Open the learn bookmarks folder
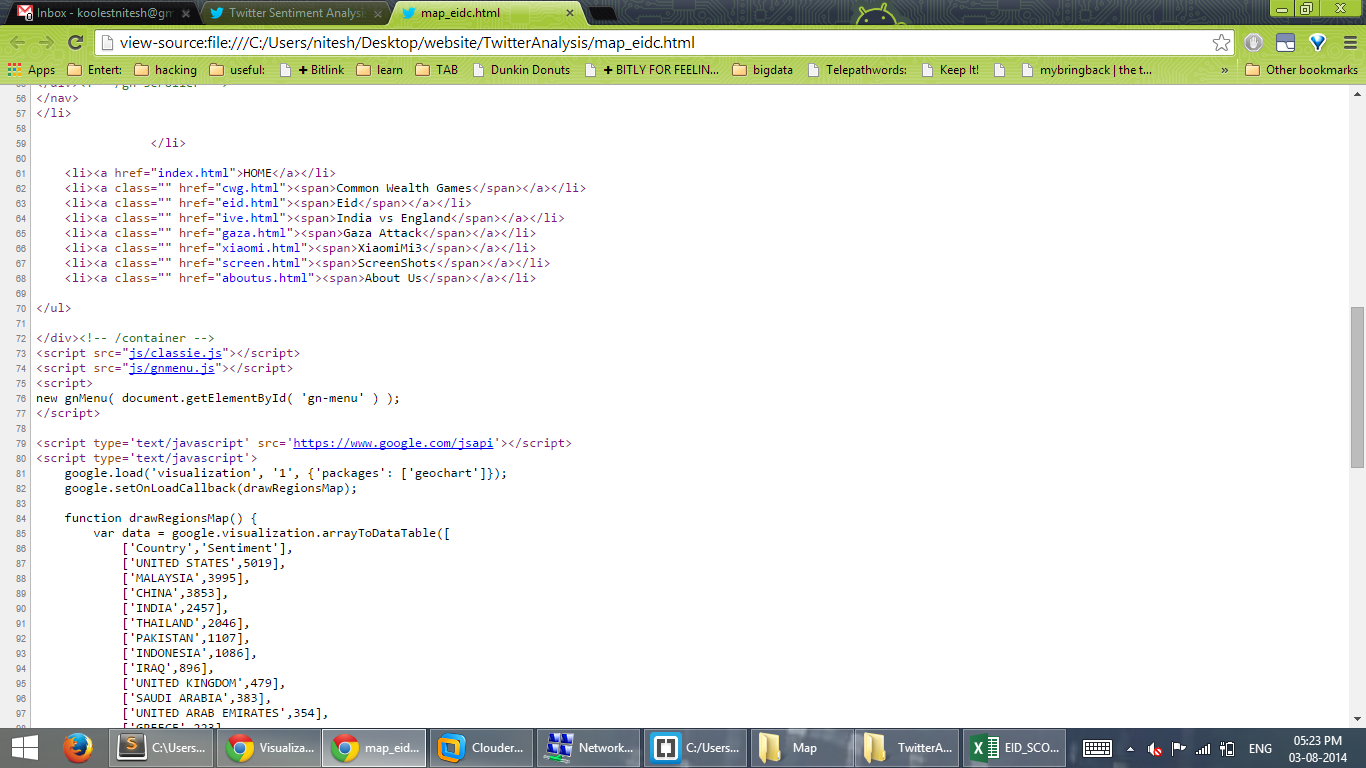 click(x=380, y=70)
